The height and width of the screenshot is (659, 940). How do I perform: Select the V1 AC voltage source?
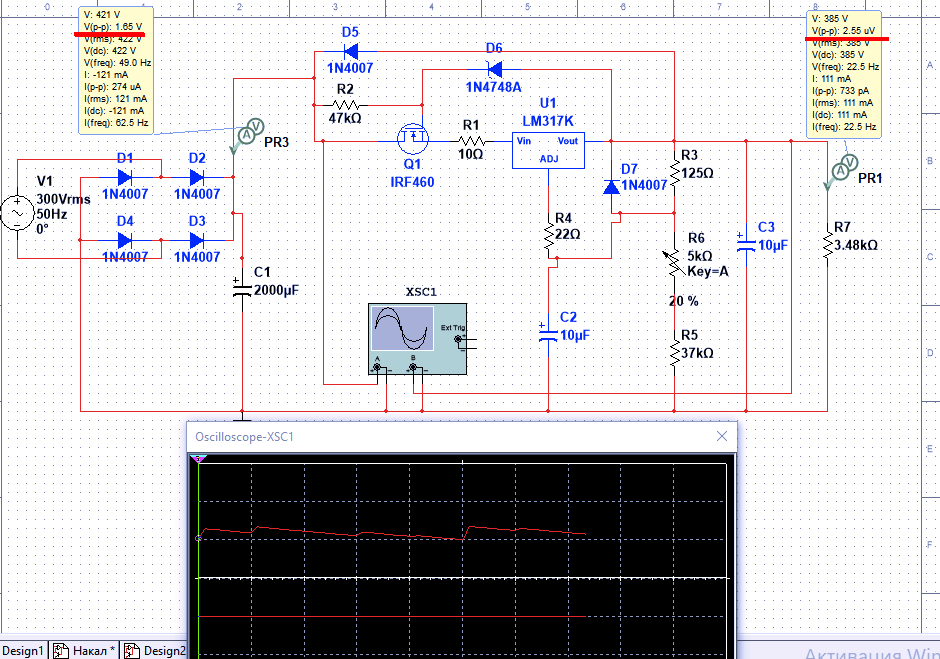(x=18, y=214)
